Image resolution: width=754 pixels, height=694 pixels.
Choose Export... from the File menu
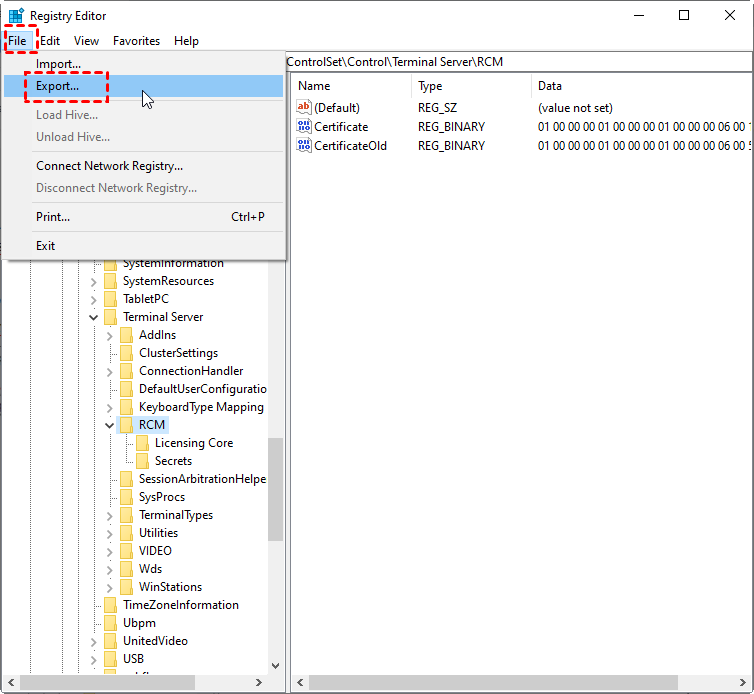pyautogui.click(x=58, y=87)
